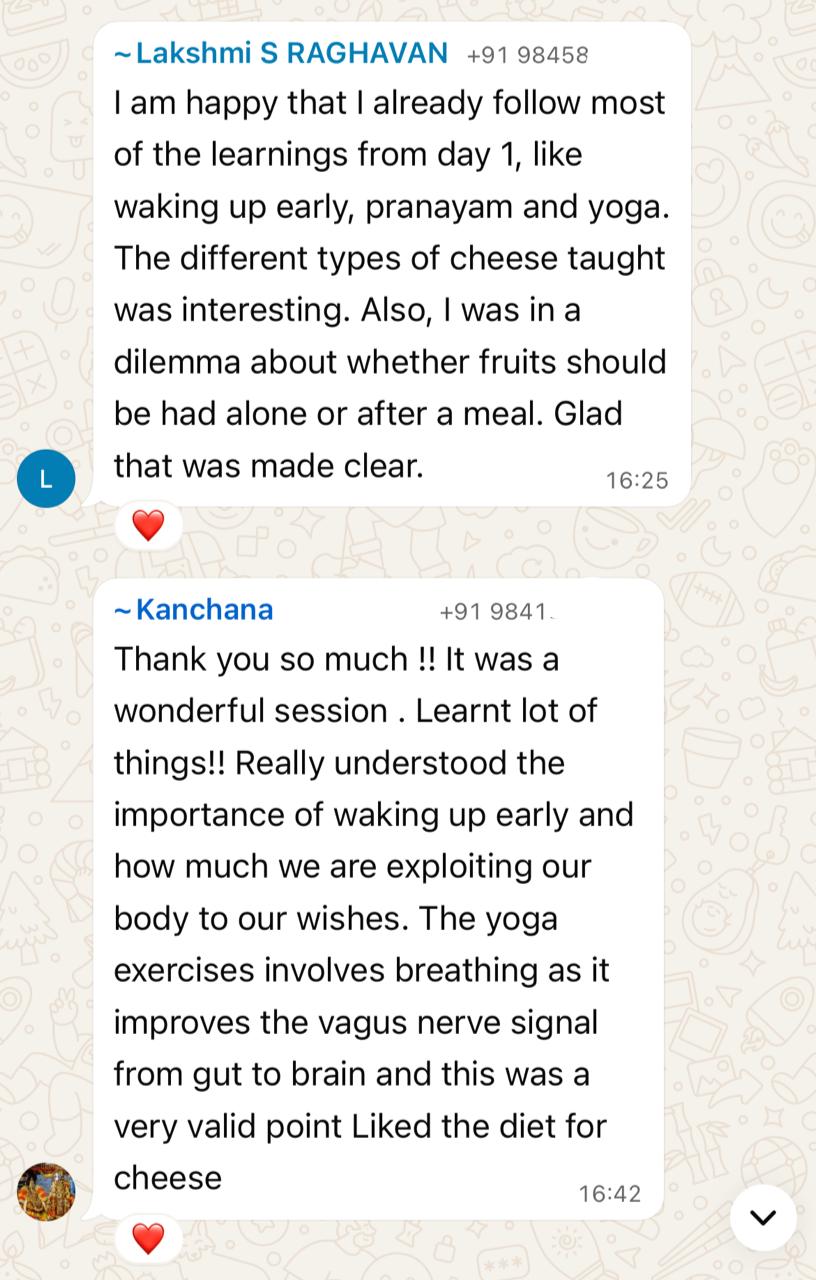This screenshot has height=1280, width=816.
Task: Tap the +91 98458 phone number
Action: coord(527,55)
